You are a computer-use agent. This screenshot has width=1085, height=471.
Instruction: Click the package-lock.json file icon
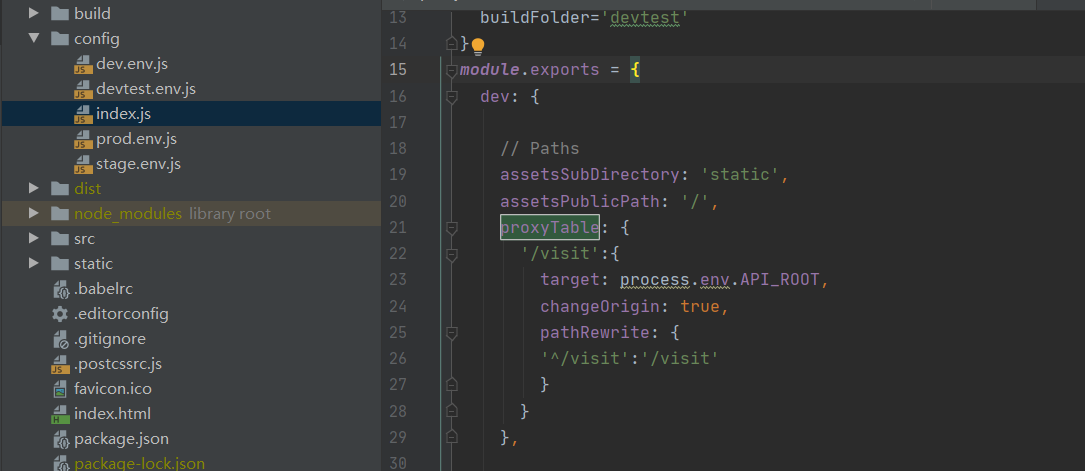coord(61,463)
